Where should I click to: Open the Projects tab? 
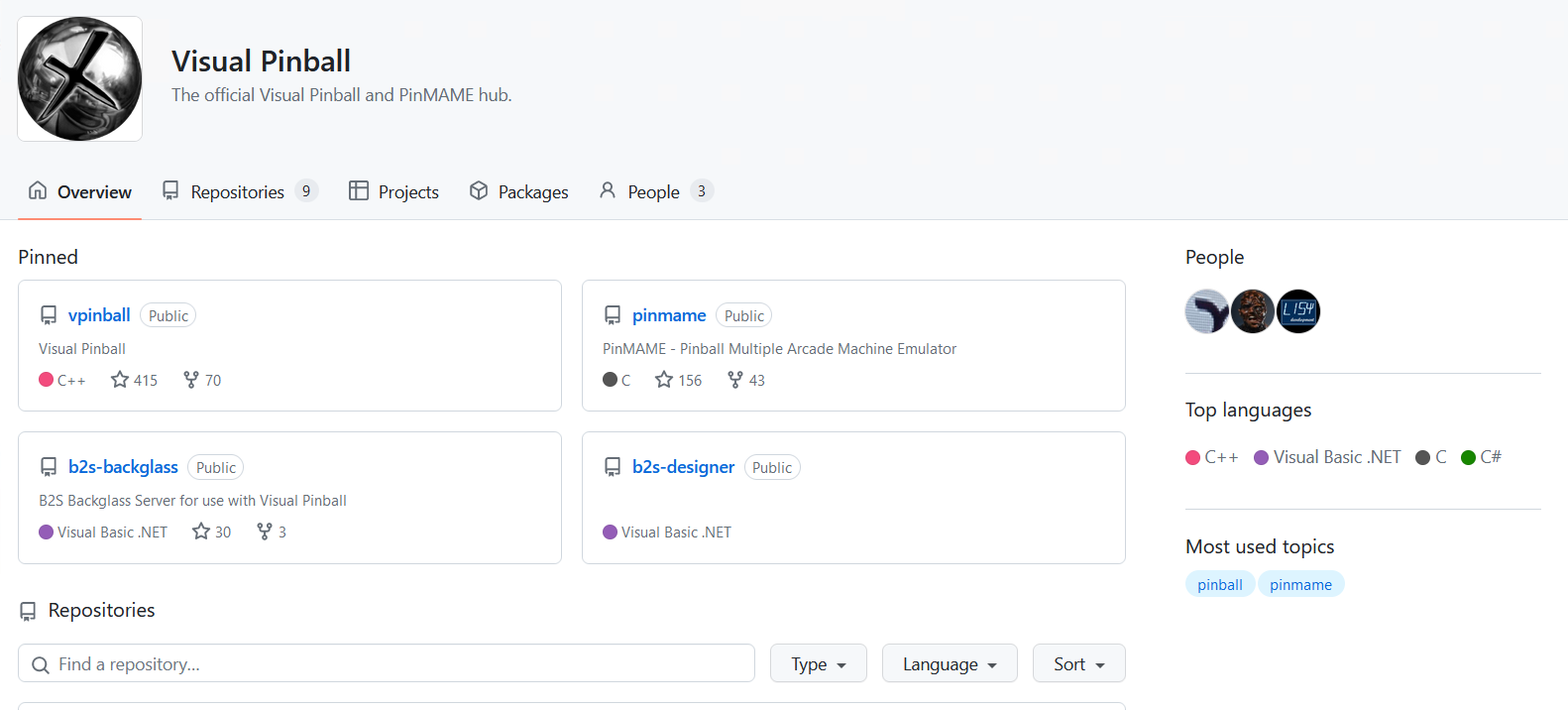tap(393, 191)
